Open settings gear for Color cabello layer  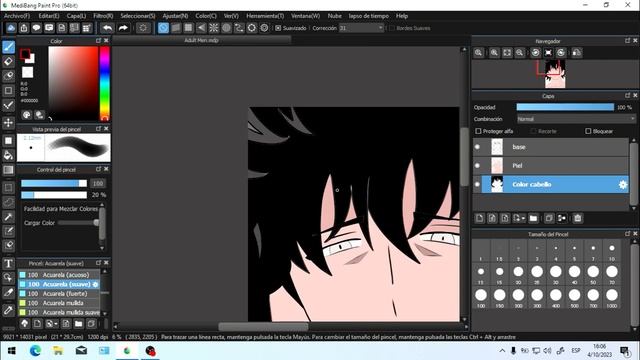pyautogui.click(x=622, y=184)
